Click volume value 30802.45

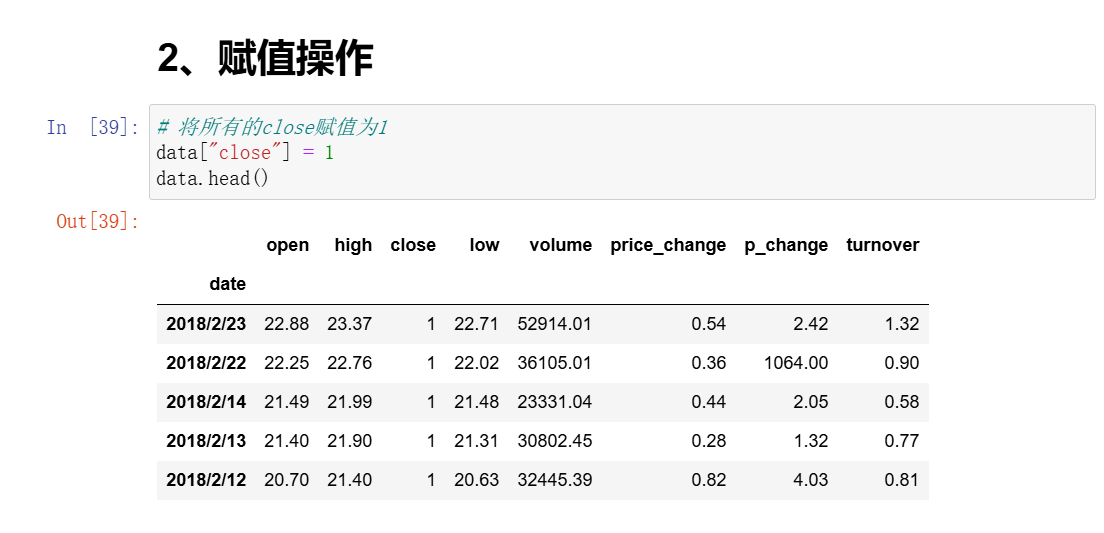tap(555, 441)
